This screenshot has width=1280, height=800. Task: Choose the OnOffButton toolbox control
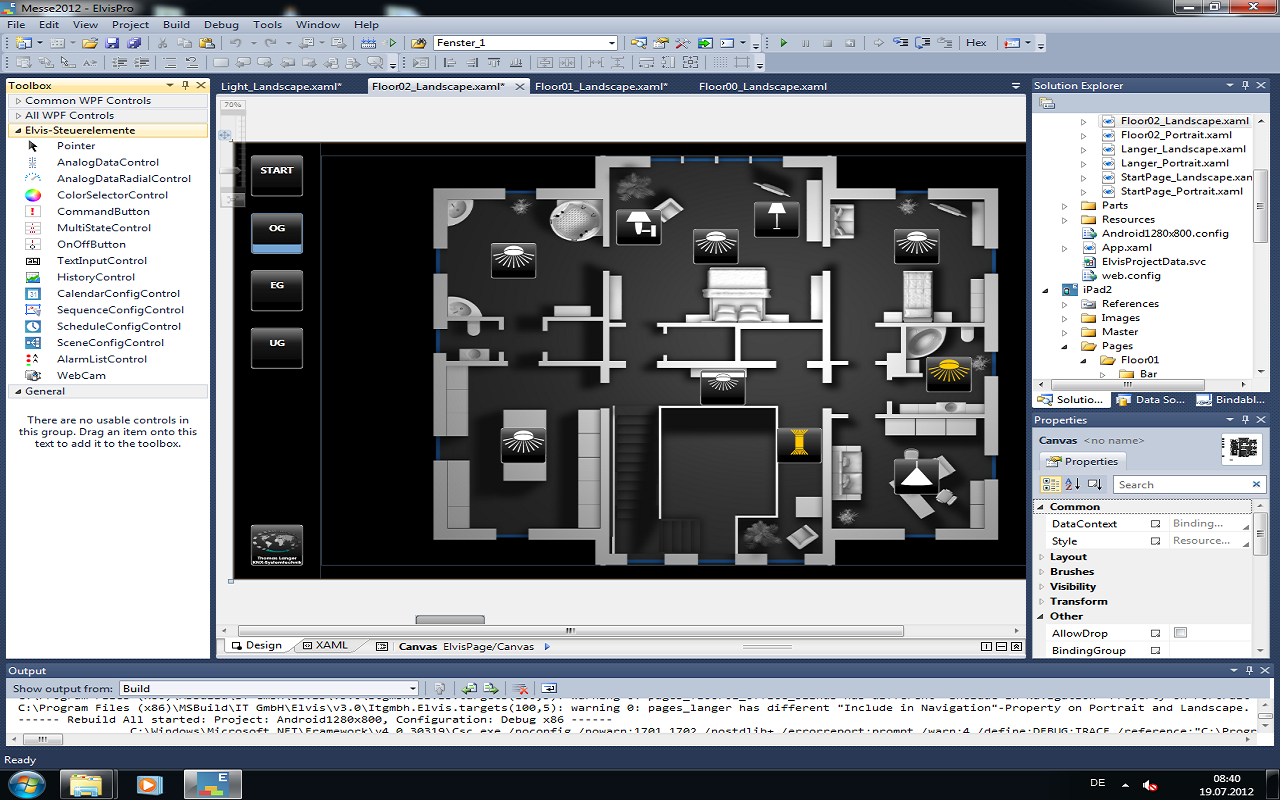tap(90, 244)
